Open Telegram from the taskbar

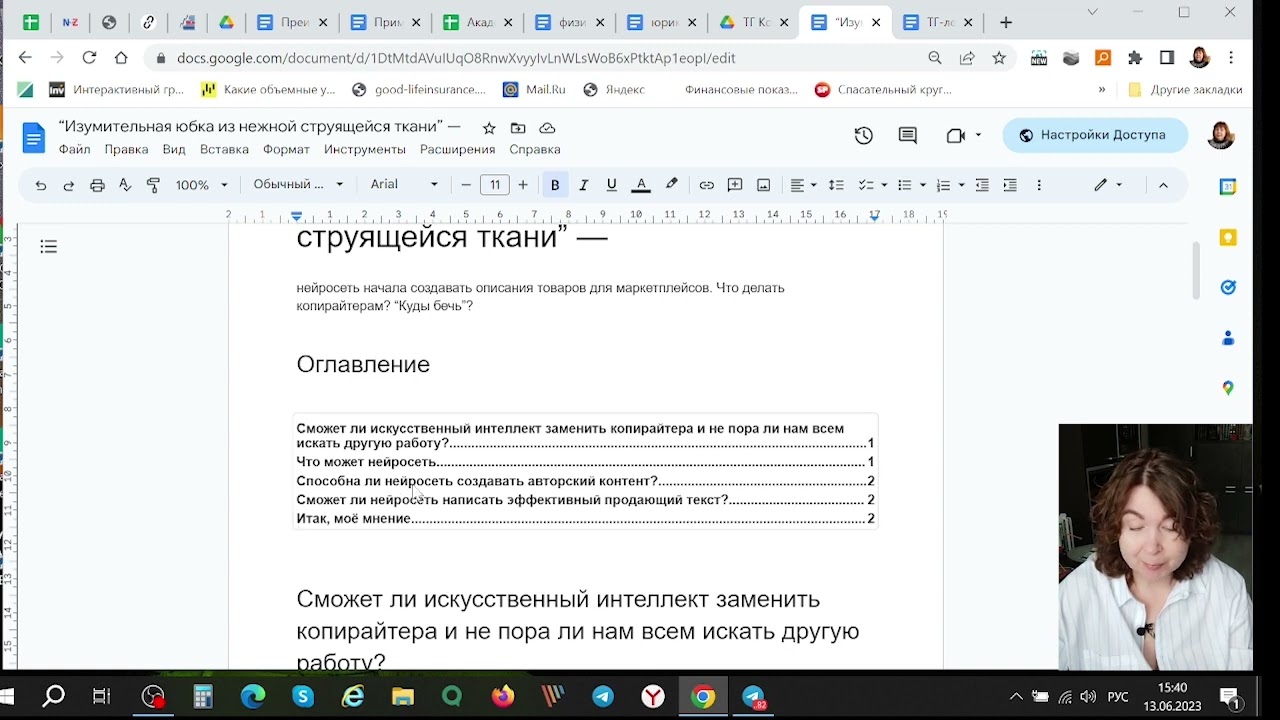click(x=603, y=697)
